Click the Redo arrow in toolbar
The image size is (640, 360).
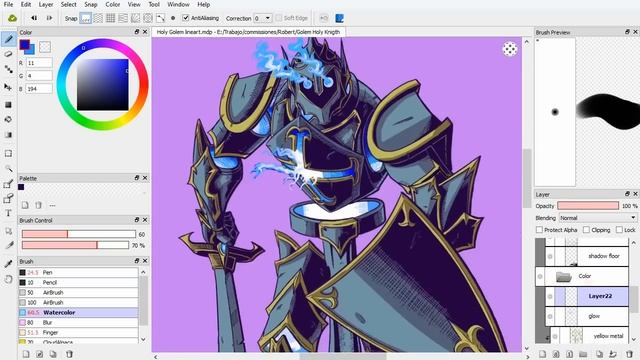coord(49,18)
